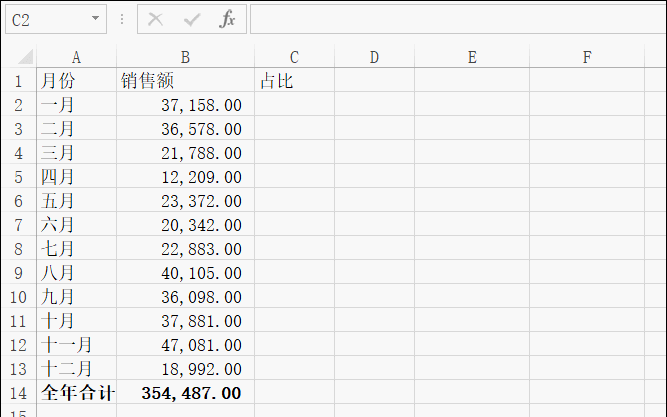
Task: Select the 九月 cell
Action: 77,297
